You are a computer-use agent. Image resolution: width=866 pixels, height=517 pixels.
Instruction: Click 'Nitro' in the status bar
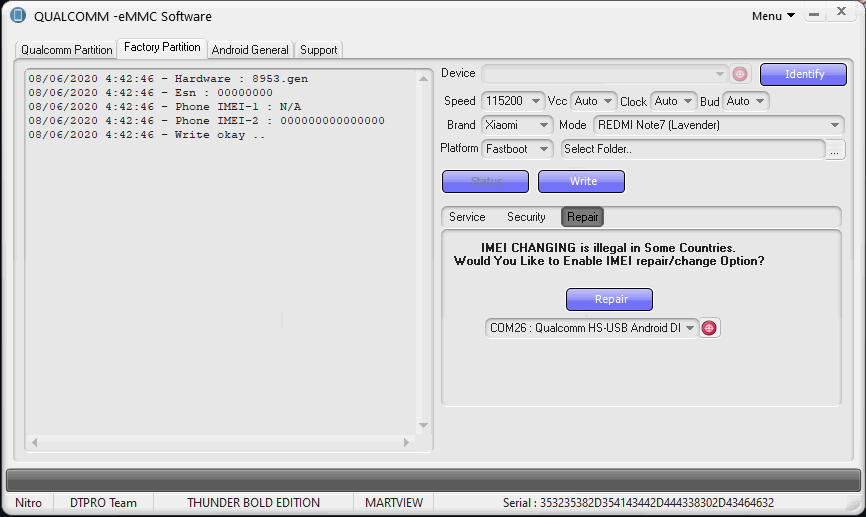pyautogui.click(x=29, y=503)
